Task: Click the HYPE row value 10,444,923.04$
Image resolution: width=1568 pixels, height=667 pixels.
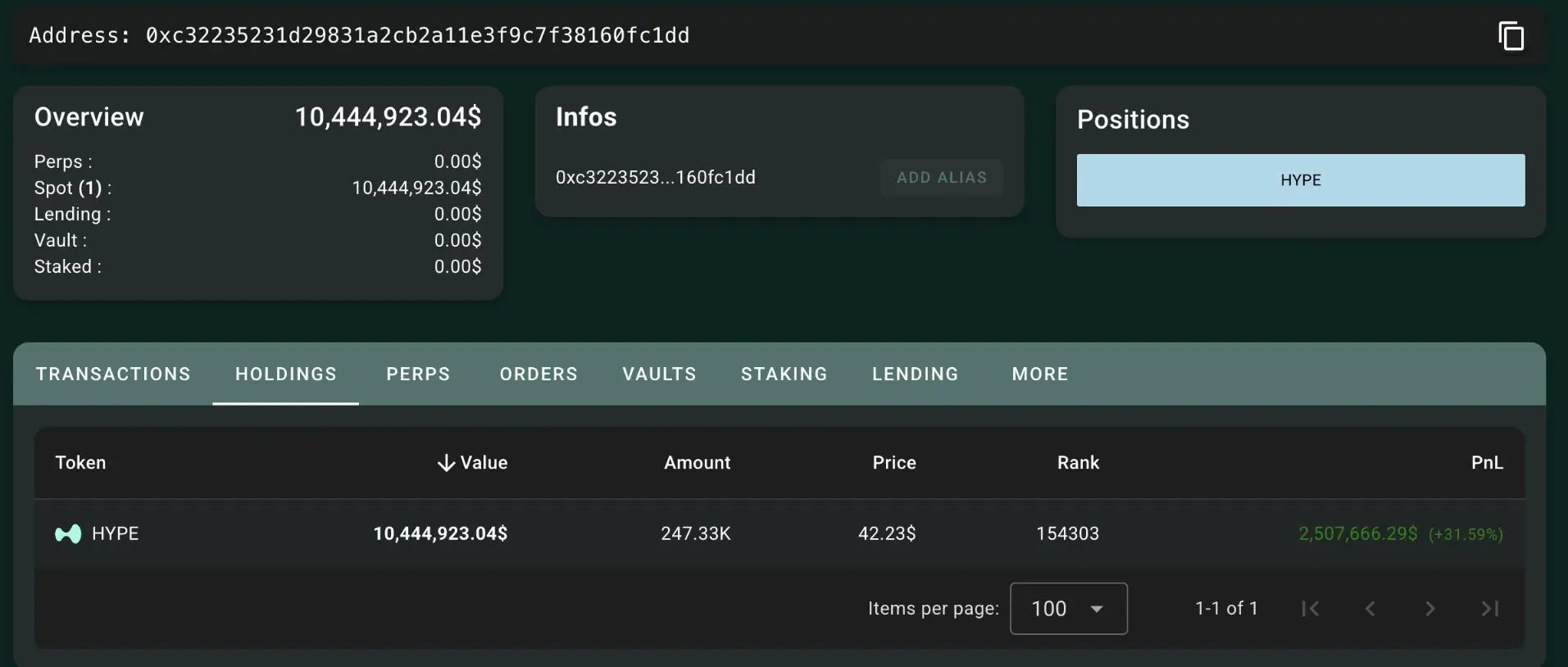Action: (440, 534)
